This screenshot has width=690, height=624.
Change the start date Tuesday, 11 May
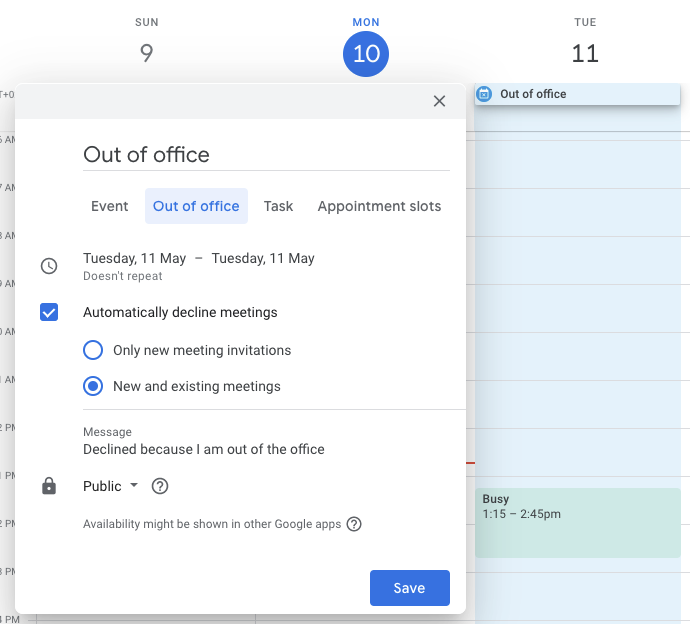[x=135, y=258]
